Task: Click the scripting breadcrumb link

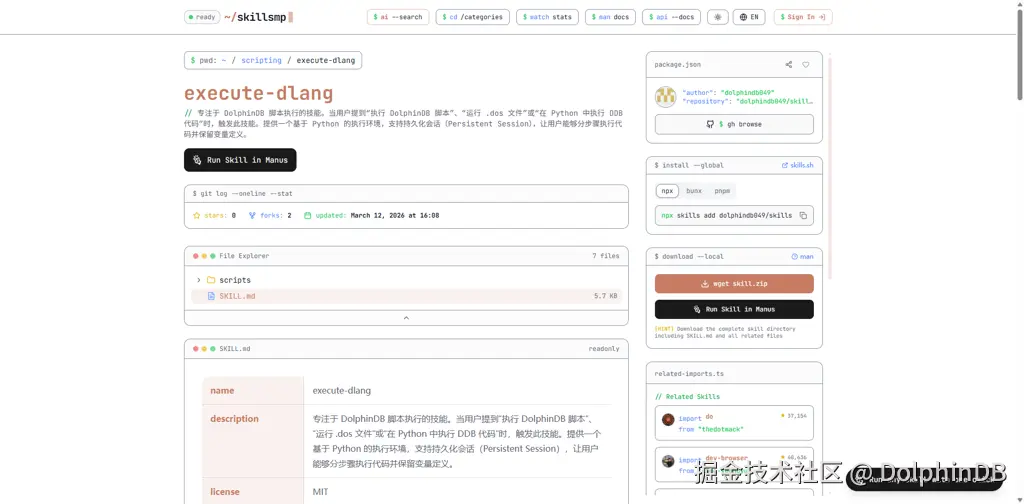Action: tap(261, 61)
